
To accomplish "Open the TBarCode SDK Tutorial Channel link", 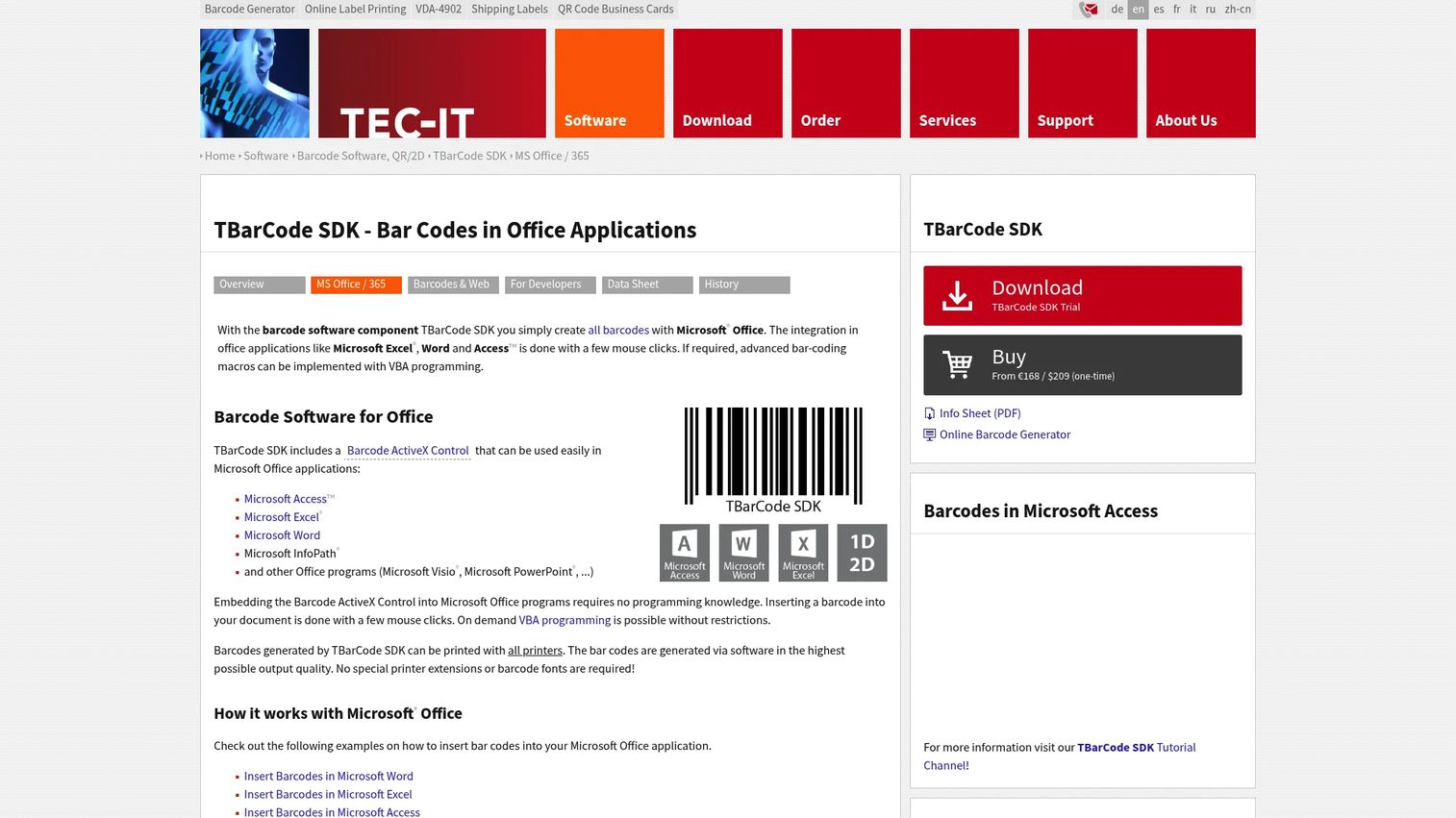I will [x=1060, y=756].
